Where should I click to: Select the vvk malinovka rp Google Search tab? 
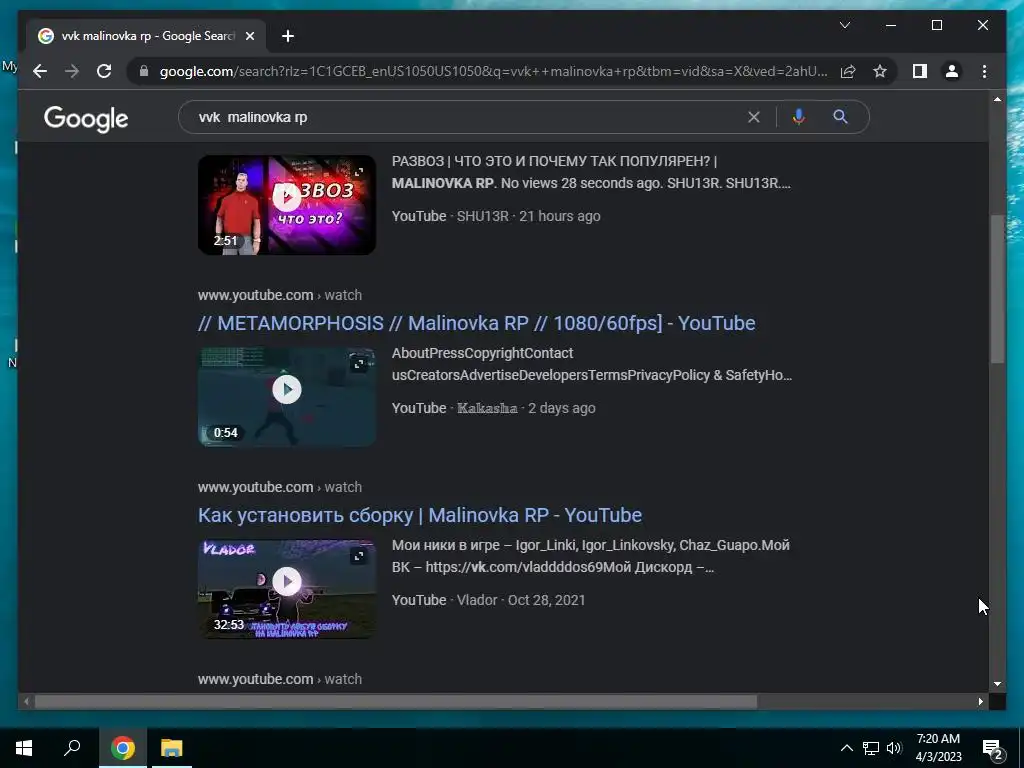click(146, 36)
